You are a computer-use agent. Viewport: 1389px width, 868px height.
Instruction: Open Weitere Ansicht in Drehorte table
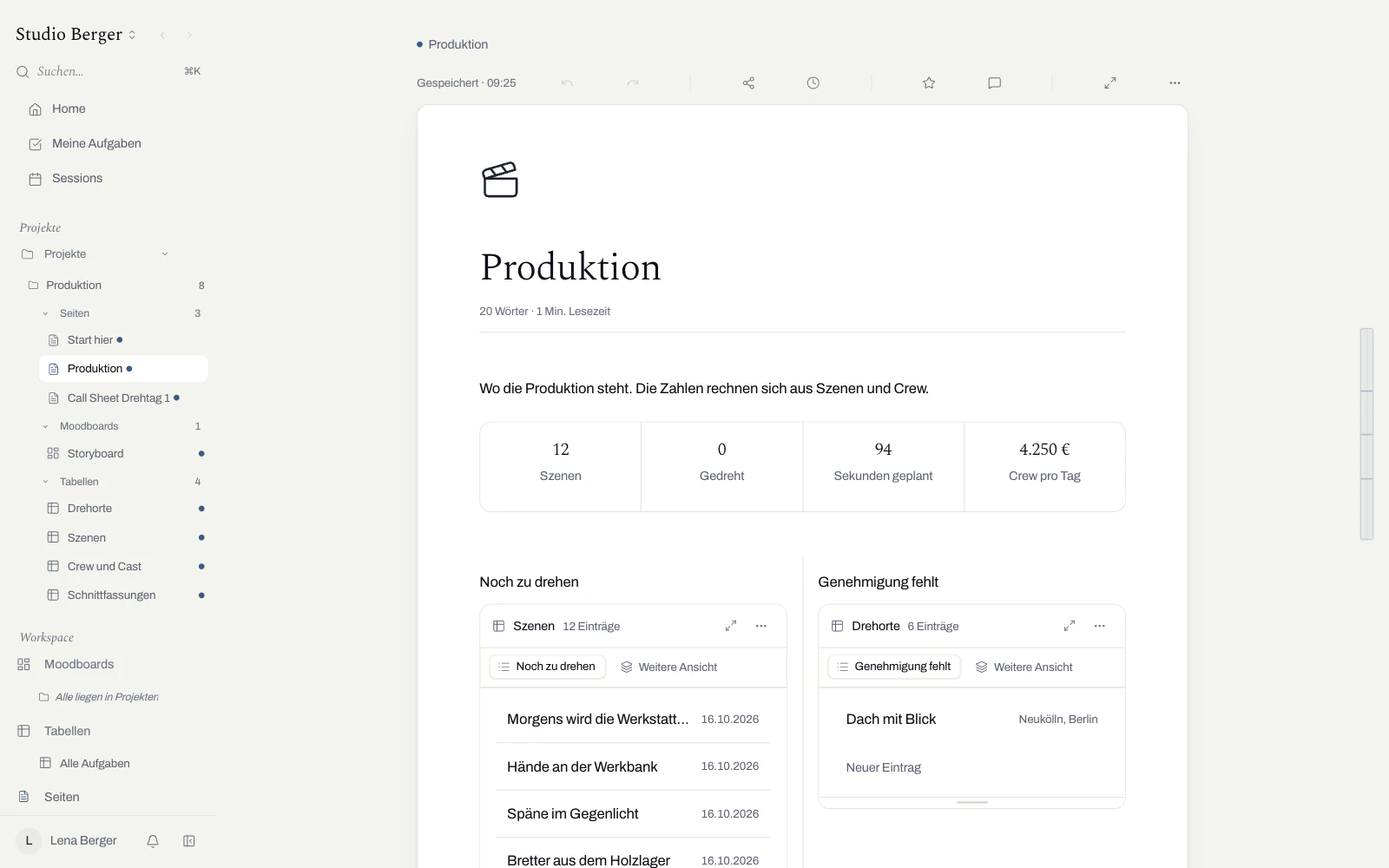[1024, 667]
